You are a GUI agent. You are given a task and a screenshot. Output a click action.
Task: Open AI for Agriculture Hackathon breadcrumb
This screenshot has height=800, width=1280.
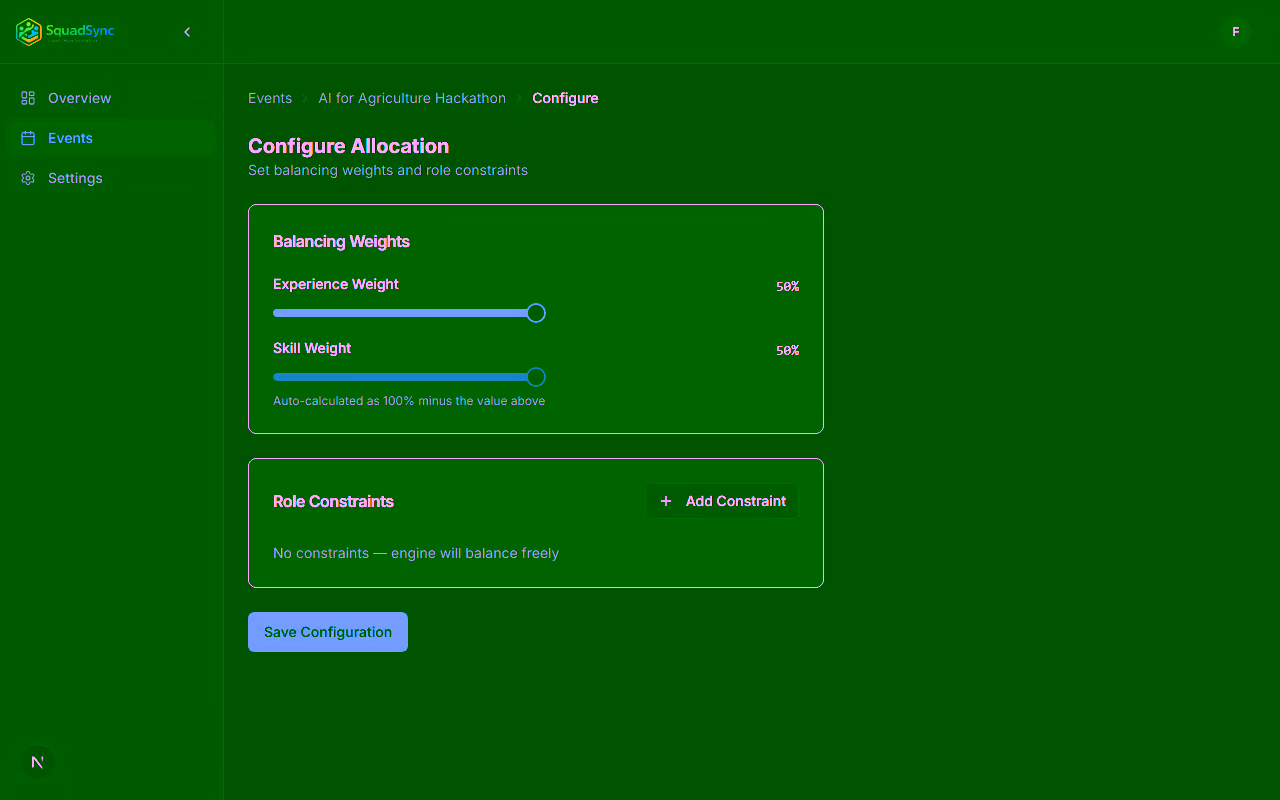[x=412, y=98]
